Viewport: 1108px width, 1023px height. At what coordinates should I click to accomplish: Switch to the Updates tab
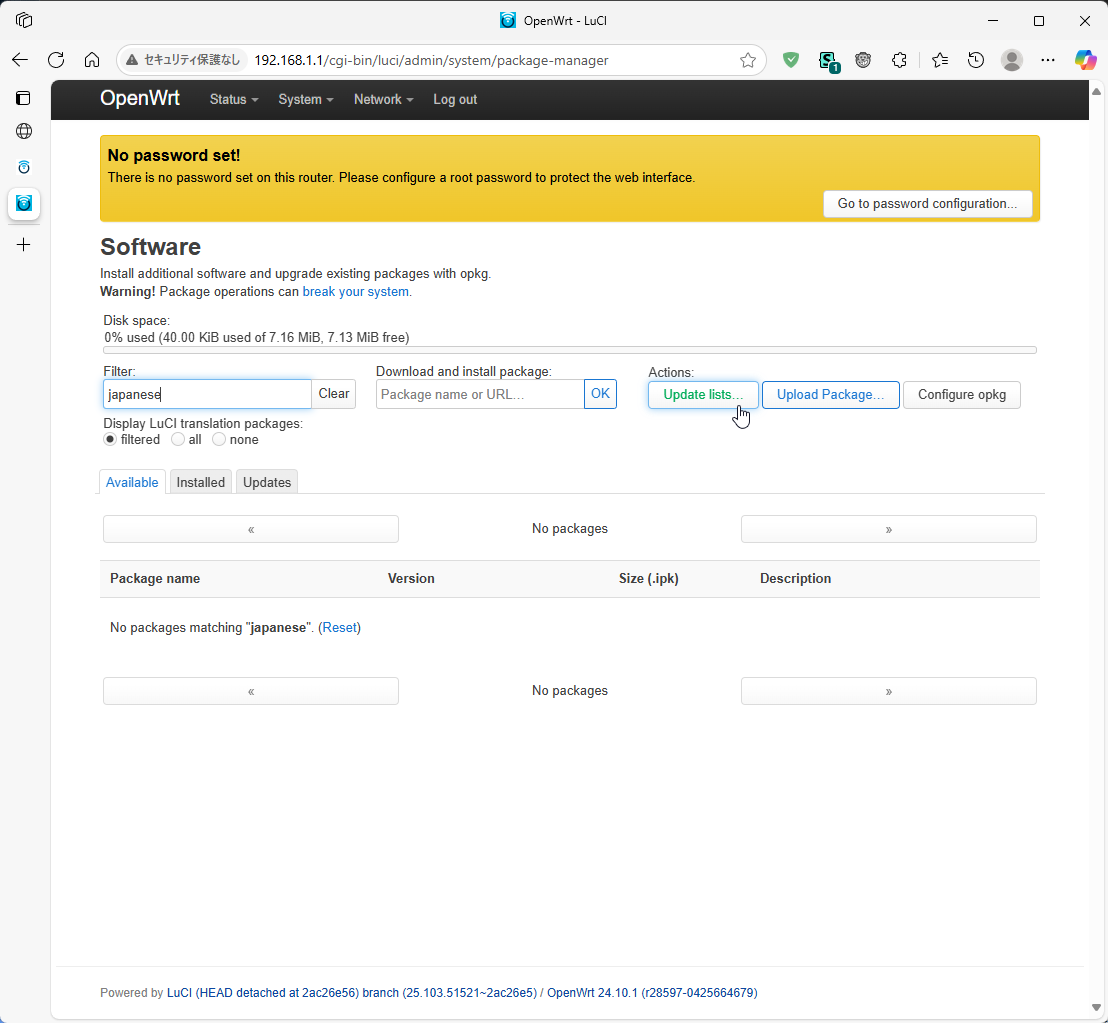click(267, 482)
